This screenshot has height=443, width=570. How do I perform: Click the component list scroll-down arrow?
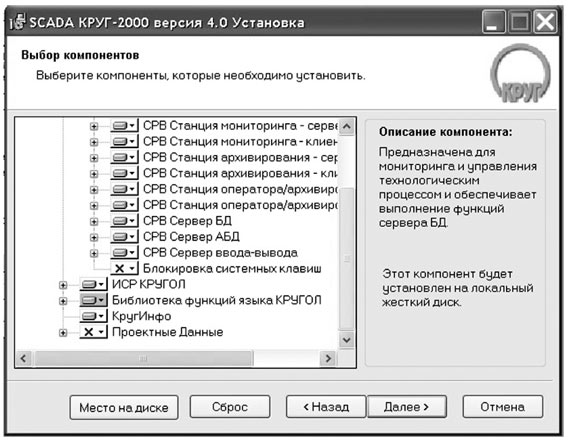click(x=347, y=341)
